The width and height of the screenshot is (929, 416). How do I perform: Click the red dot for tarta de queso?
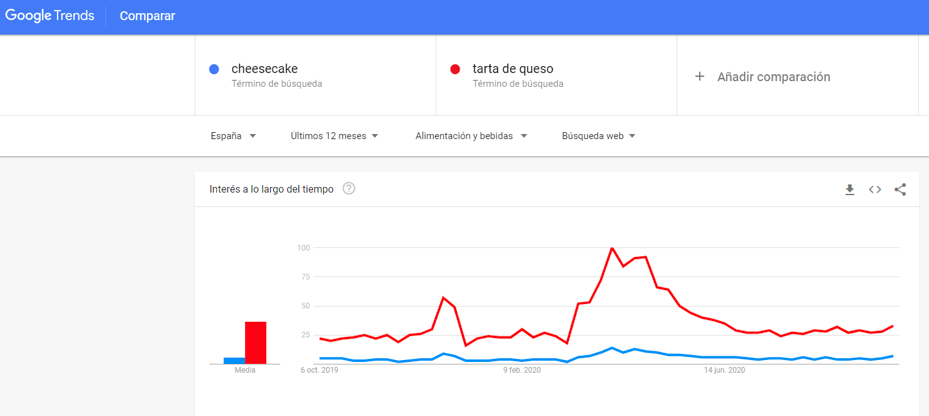[455, 69]
